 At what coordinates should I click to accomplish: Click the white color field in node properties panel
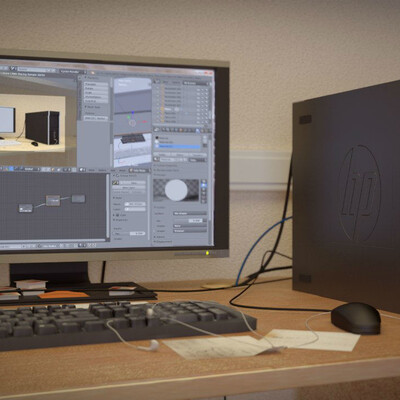point(135,204)
